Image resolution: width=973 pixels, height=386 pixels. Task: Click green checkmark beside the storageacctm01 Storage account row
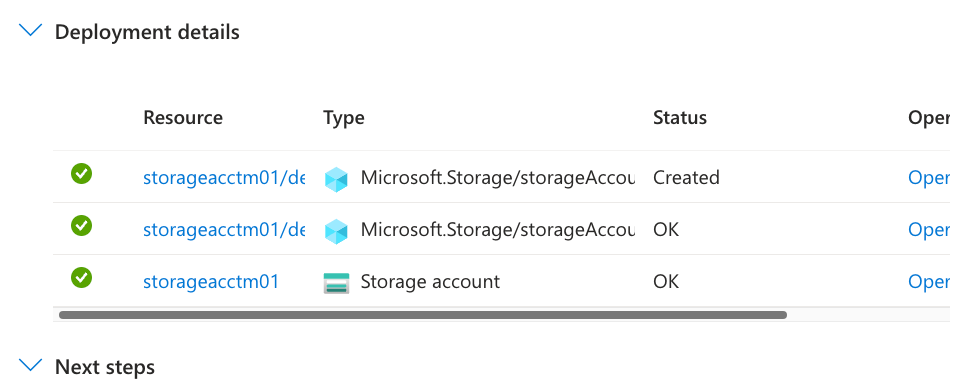(81, 278)
